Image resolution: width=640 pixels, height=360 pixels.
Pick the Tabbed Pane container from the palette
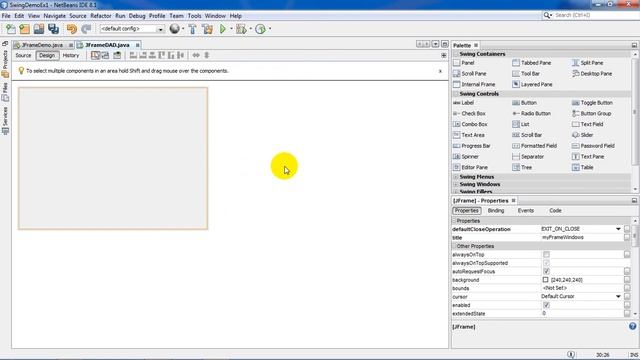pyautogui.click(x=532, y=63)
